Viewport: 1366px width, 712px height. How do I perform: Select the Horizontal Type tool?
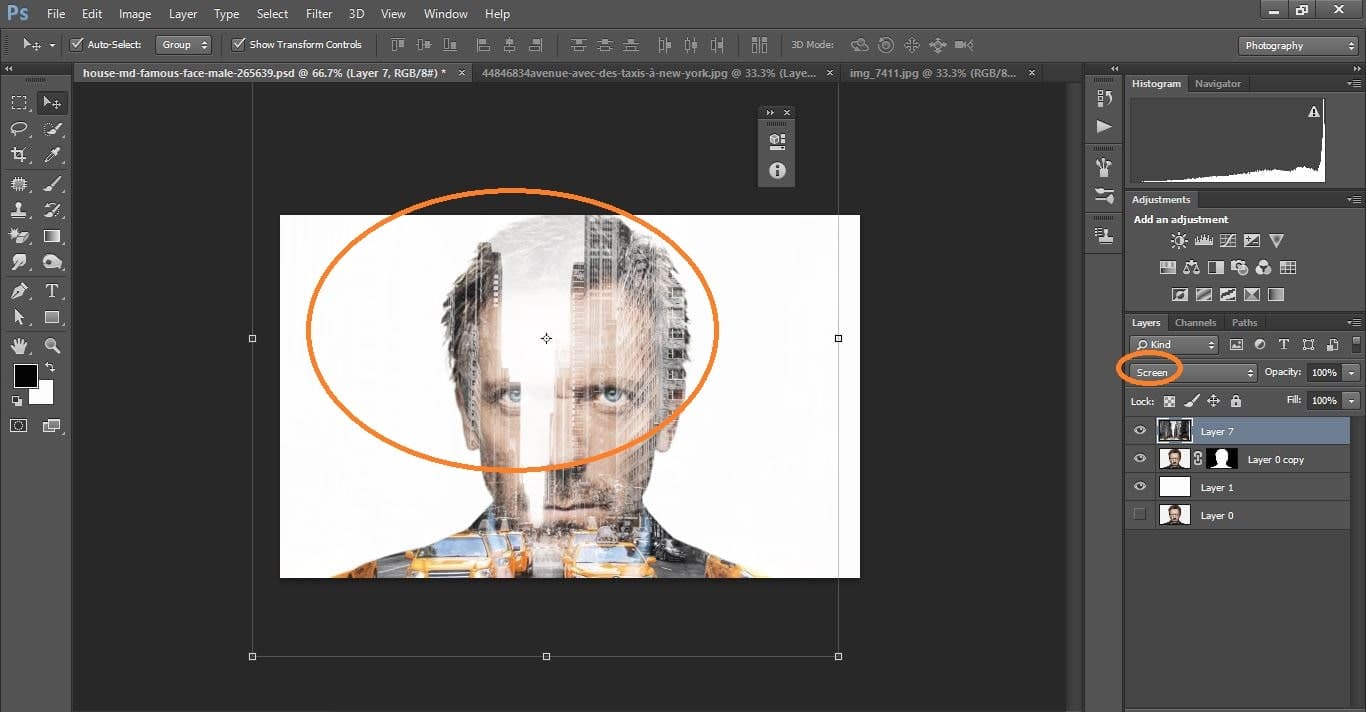click(52, 291)
